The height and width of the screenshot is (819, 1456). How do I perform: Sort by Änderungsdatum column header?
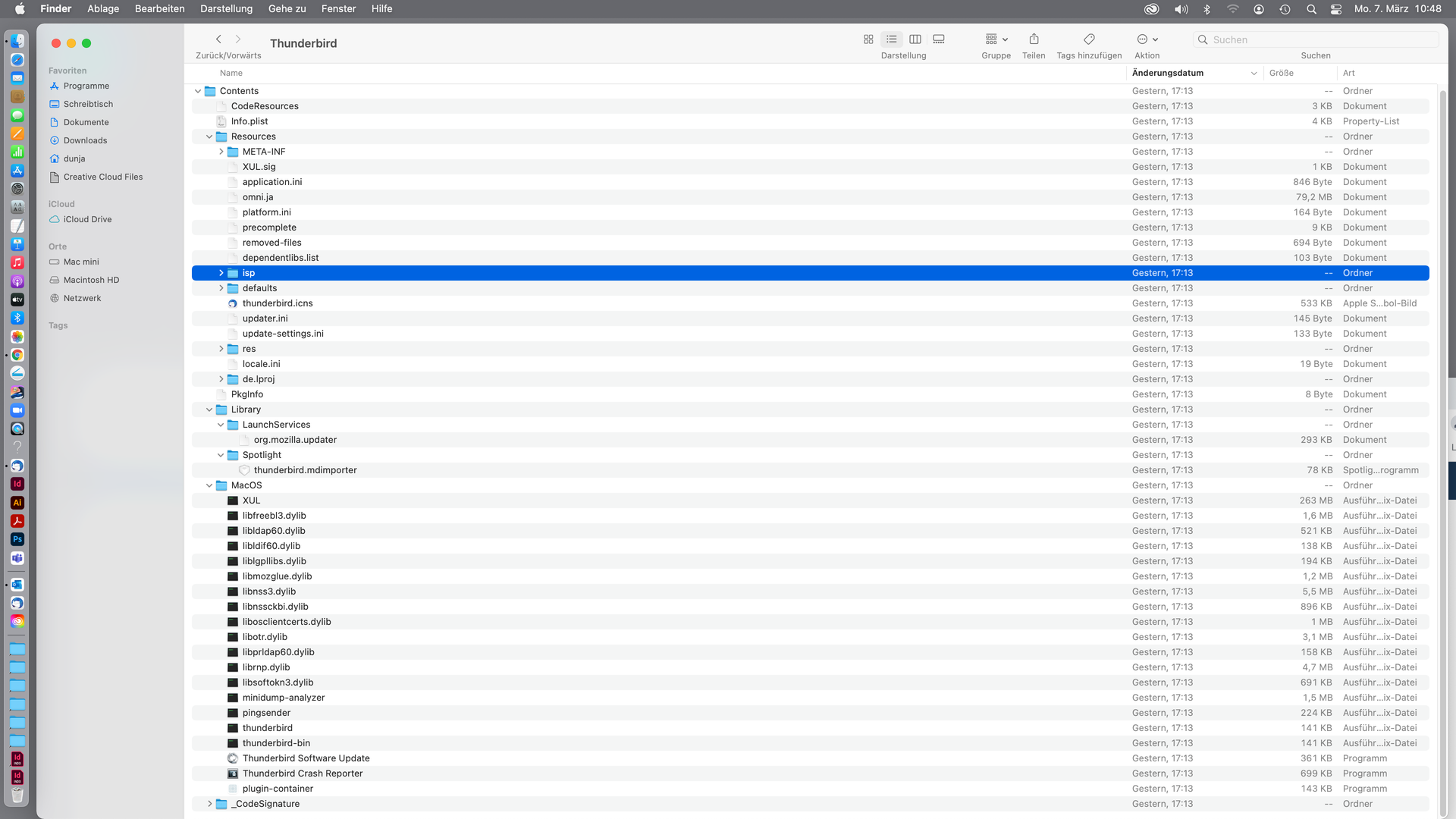(x=1168, y=73)
